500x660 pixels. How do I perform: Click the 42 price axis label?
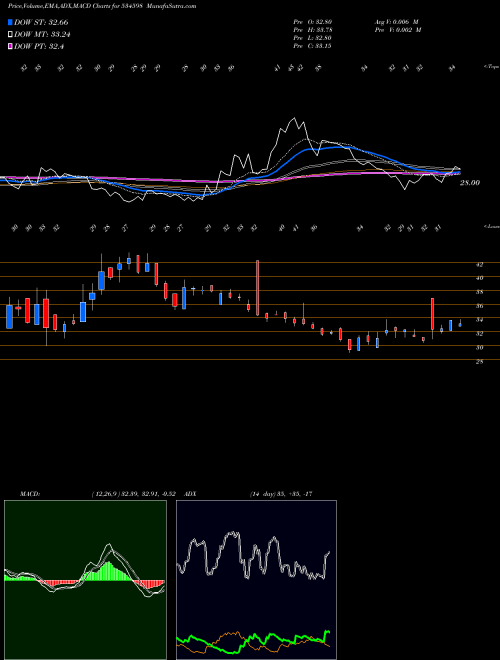tap(479, 265)
